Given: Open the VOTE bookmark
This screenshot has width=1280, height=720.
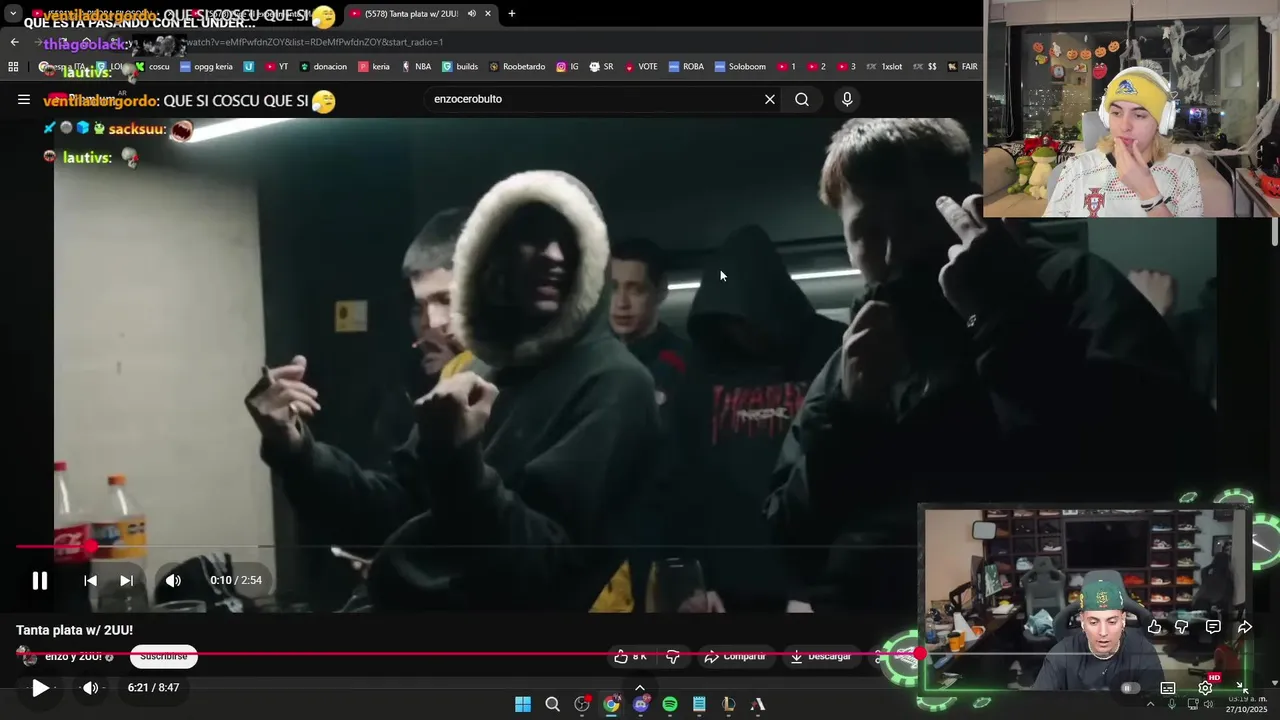Looking at the screenshot, I should tap(641, 67).
